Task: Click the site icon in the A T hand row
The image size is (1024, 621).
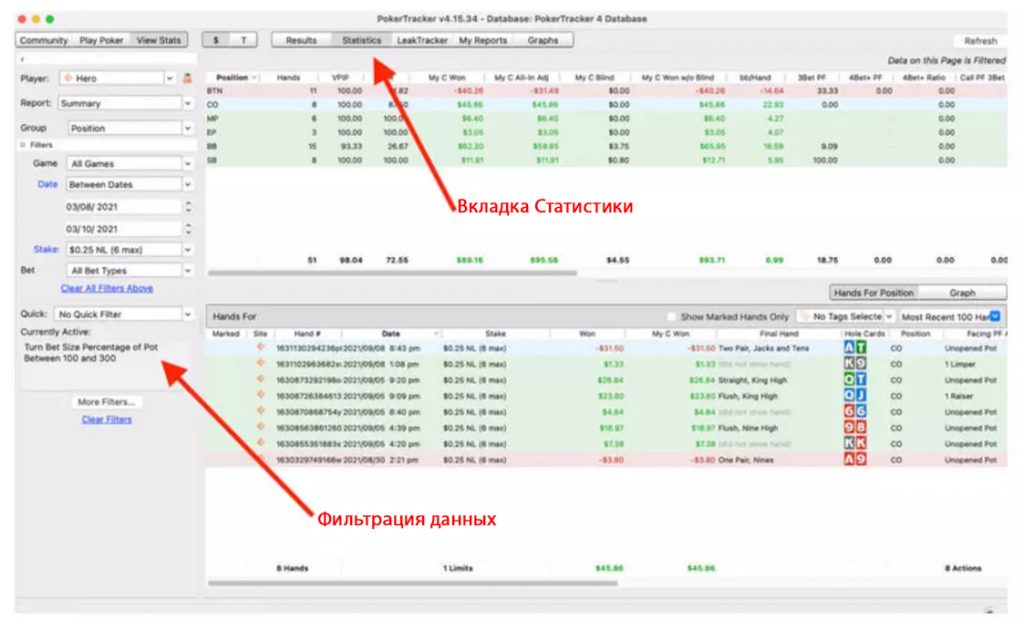Action: point(261,347)
